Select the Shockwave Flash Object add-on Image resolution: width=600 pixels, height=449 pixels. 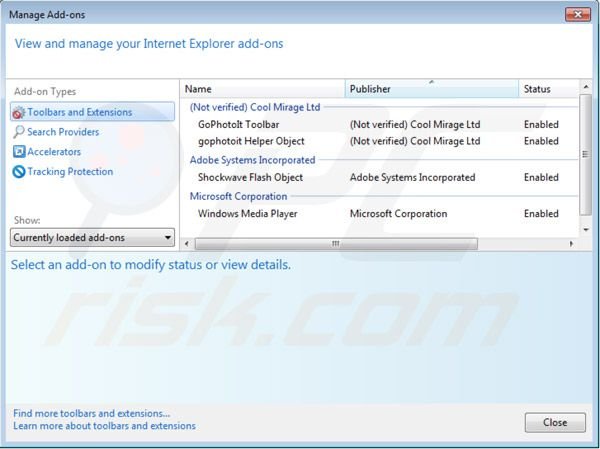[x=250, y=178]
